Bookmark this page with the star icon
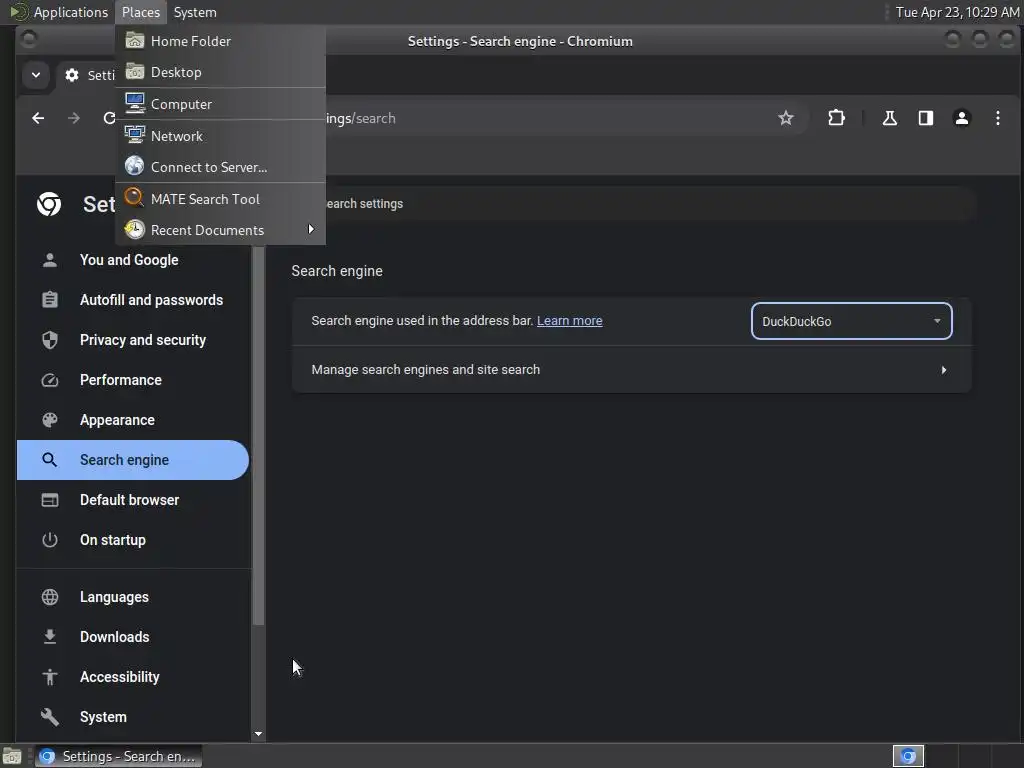 click(786, 118)
